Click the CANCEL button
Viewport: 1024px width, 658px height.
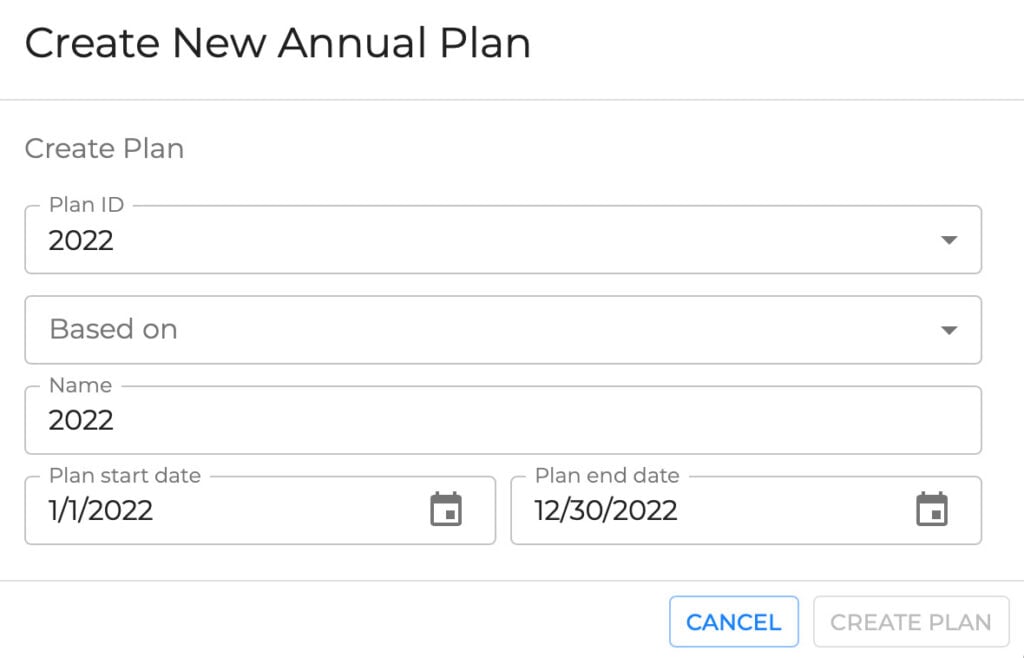[733, 622]
